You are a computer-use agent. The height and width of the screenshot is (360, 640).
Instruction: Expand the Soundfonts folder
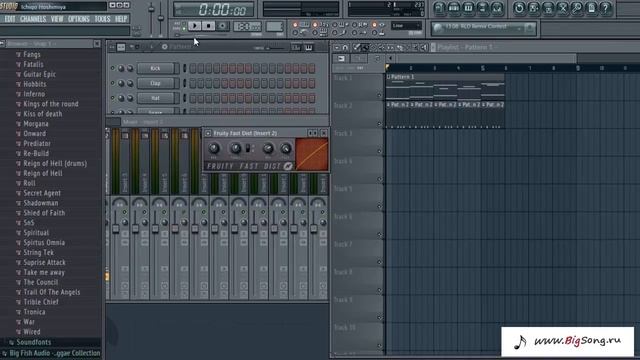coord(34,342)
